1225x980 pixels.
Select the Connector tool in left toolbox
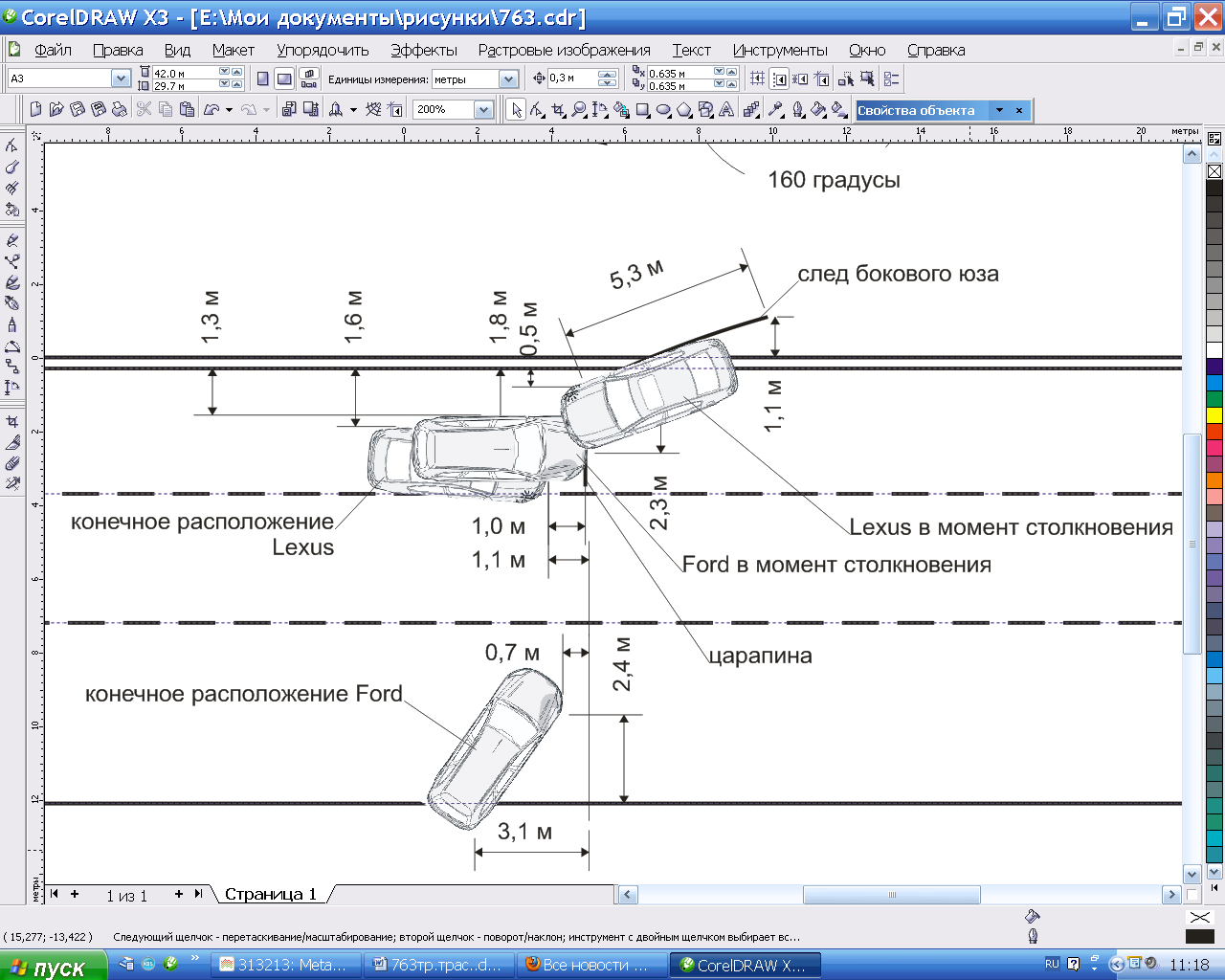click(x=11, y=367)
